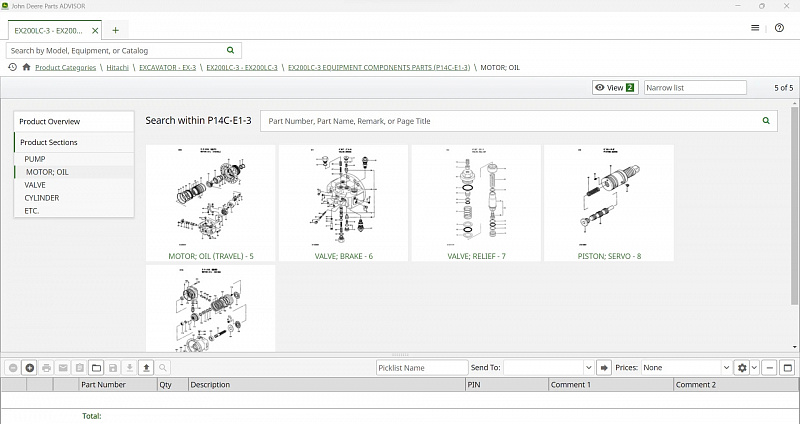This screenshot has width=800, height=424.
Task: Select the Product Overview tab in sidebar
Action: point(74,121)
